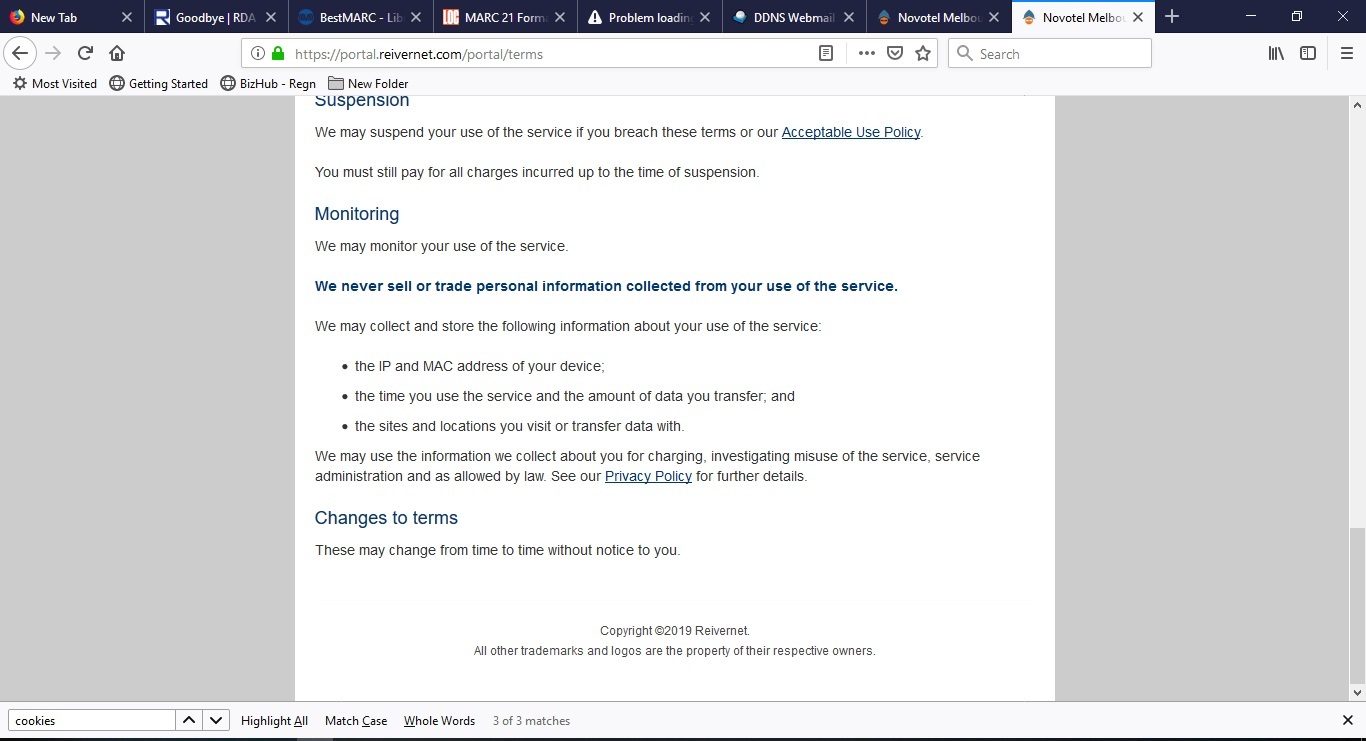Click the find bar text field with cookies
The width and height of the screenshot is (1366, 741).
click(91, 720)
